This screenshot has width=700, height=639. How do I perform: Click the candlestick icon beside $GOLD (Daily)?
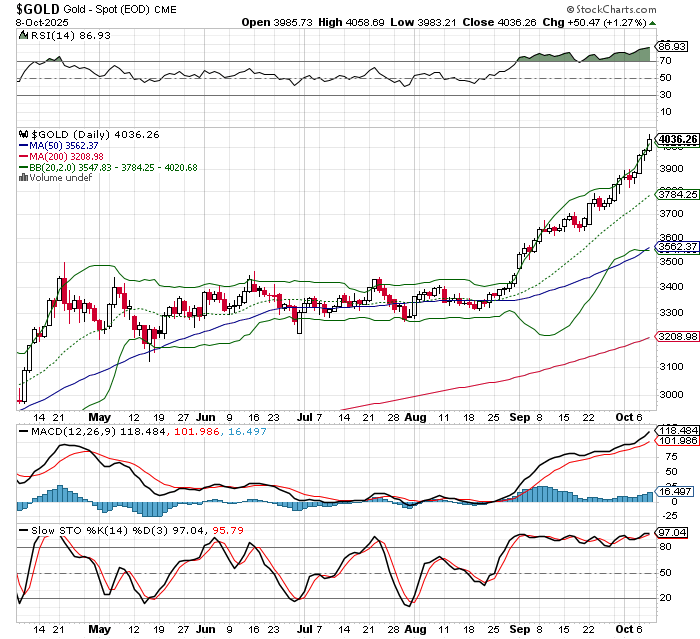click(x=24, y=134)
